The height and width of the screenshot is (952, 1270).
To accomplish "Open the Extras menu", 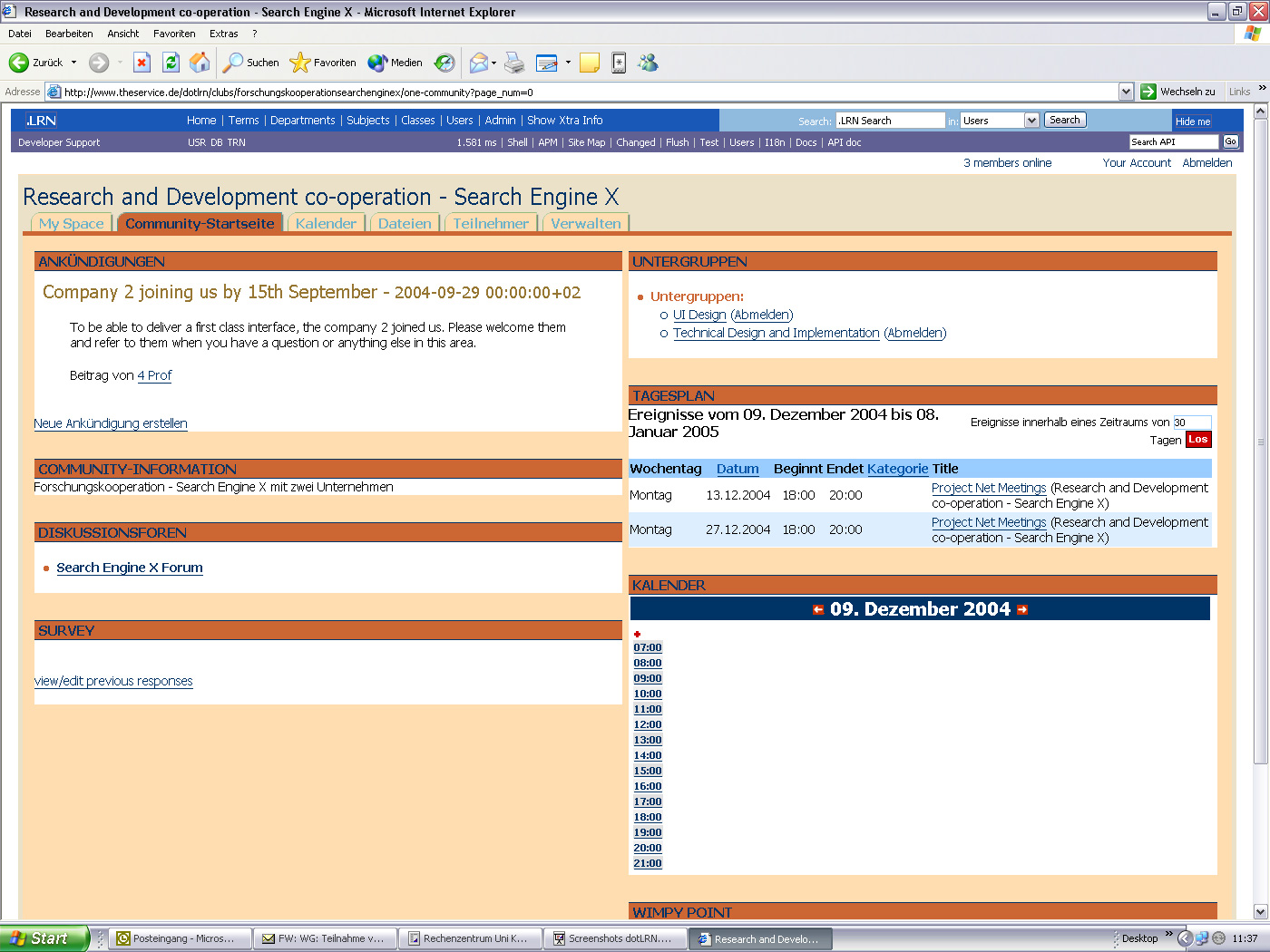I will pos(223,34).
